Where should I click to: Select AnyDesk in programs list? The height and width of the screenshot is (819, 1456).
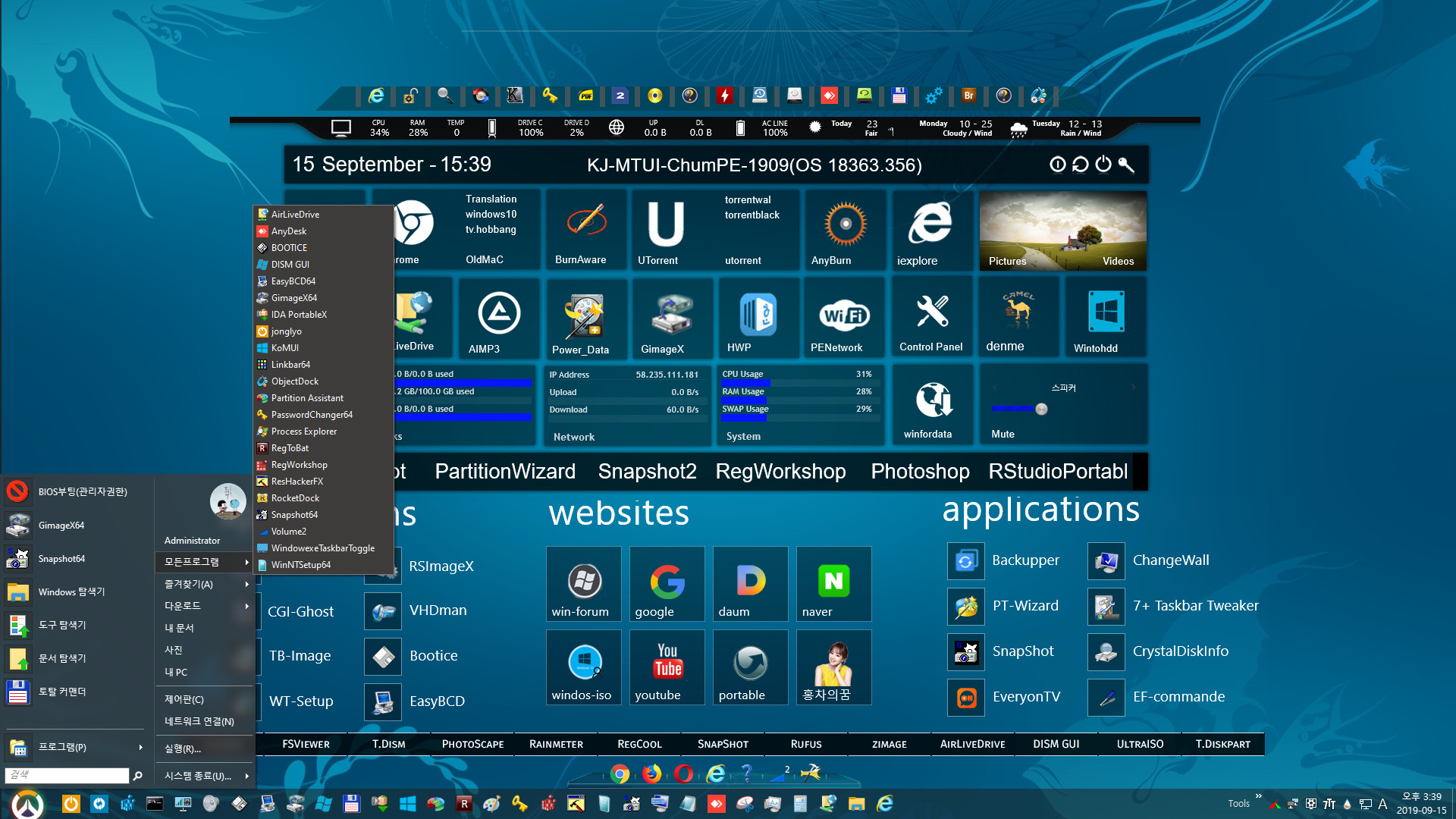tap(323, 231)
